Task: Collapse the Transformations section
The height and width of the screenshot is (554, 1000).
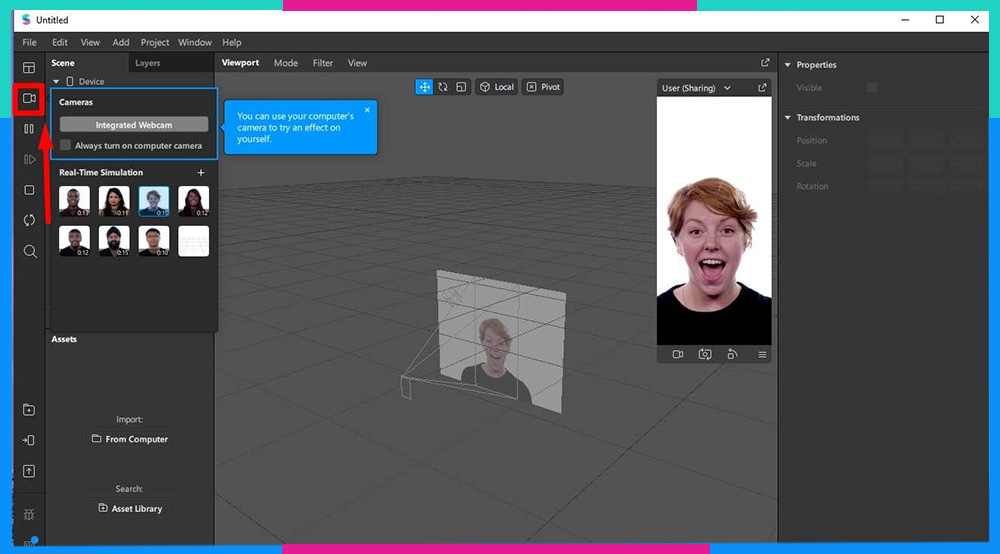Action: (x=788, y=118)
